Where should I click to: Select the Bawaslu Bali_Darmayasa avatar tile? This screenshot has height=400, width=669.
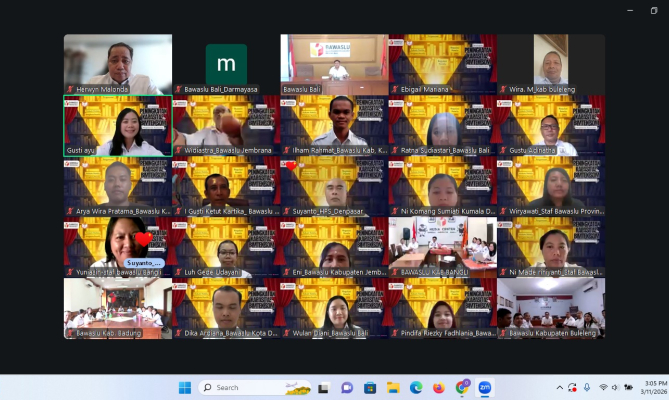tap(226, 64)
